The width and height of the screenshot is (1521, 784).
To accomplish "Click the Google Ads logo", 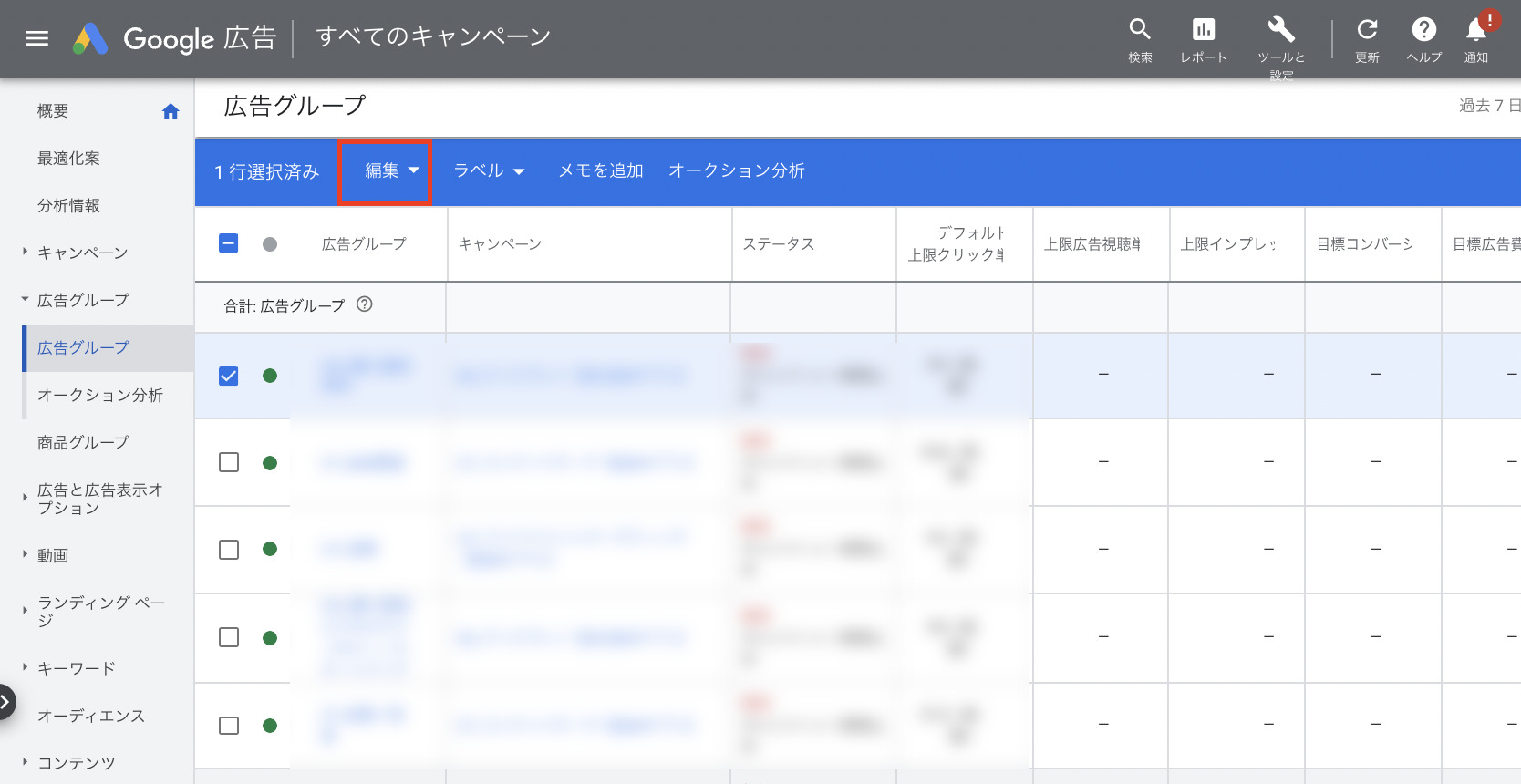I will [91, 38].
